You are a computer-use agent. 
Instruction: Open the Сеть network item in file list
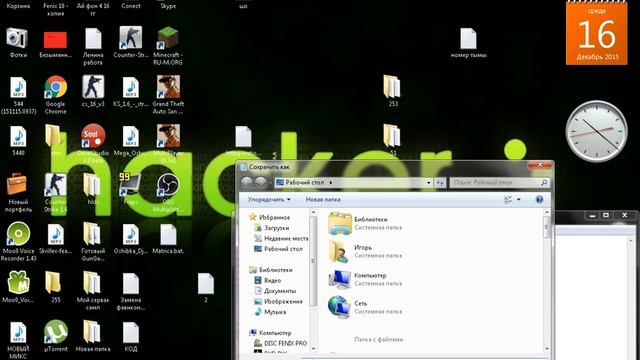point(365,307)
